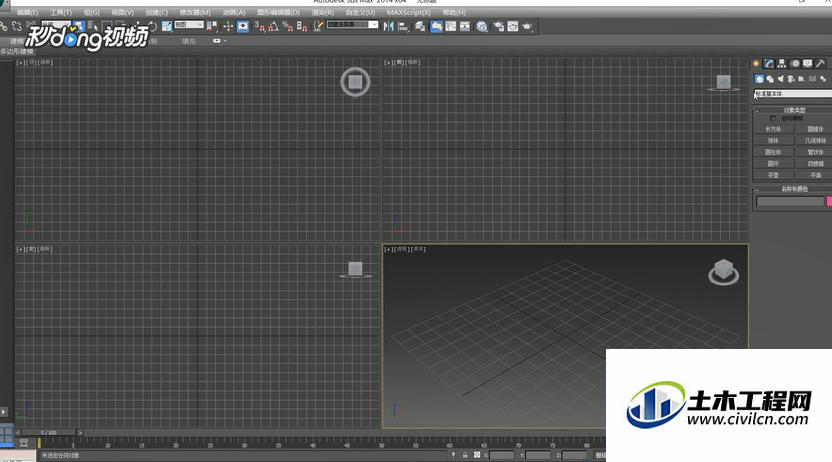The image size is (832, 462).
Task: Open the Schematic View icon
Action: [x=465, y=26]
